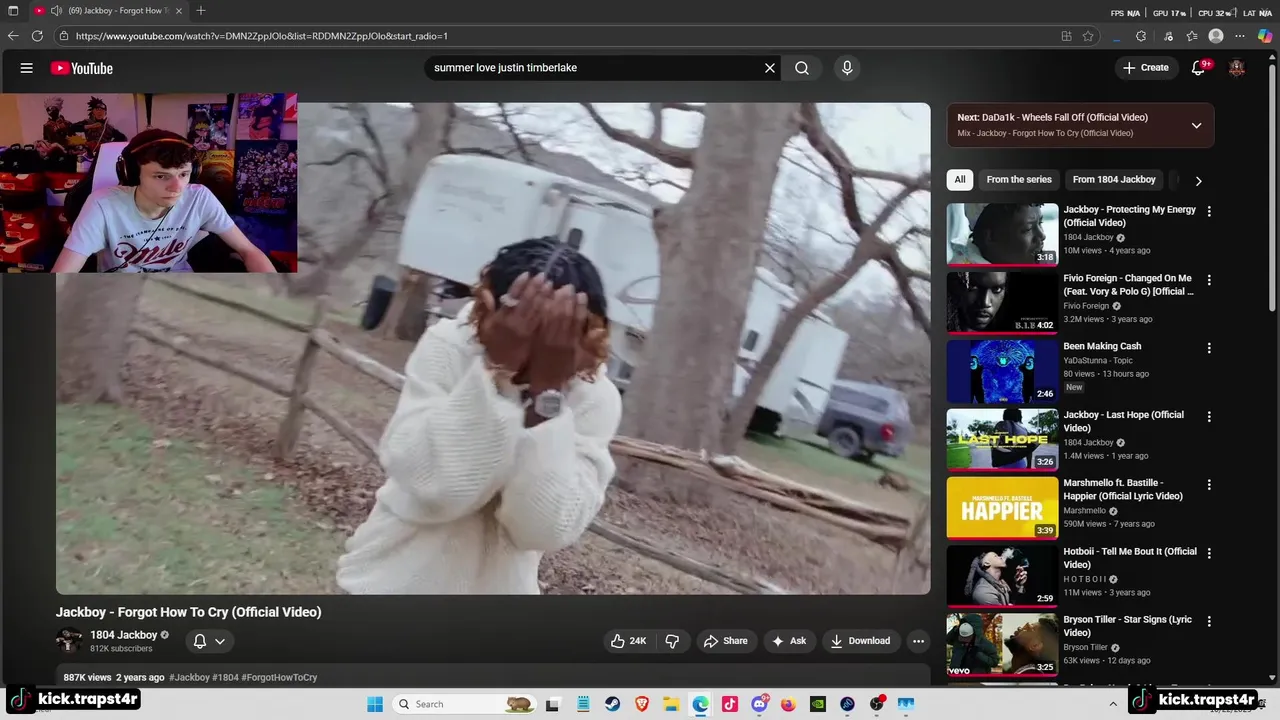This screenshot has height=720, width=1280.
Task: Open the Been Making Cash thumbnail
Action: point(1002,371)
